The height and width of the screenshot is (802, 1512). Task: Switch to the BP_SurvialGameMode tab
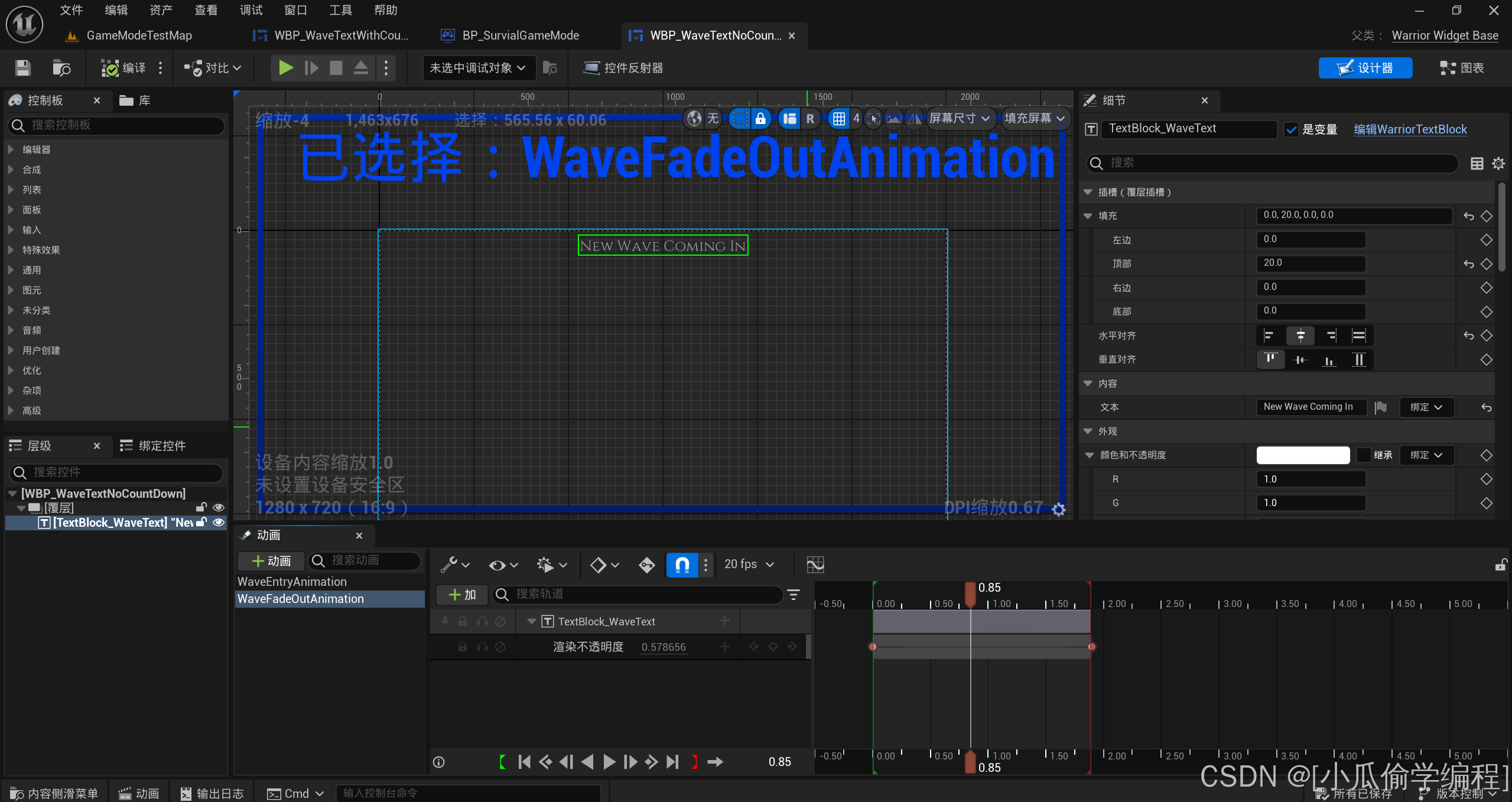(520, 35)
